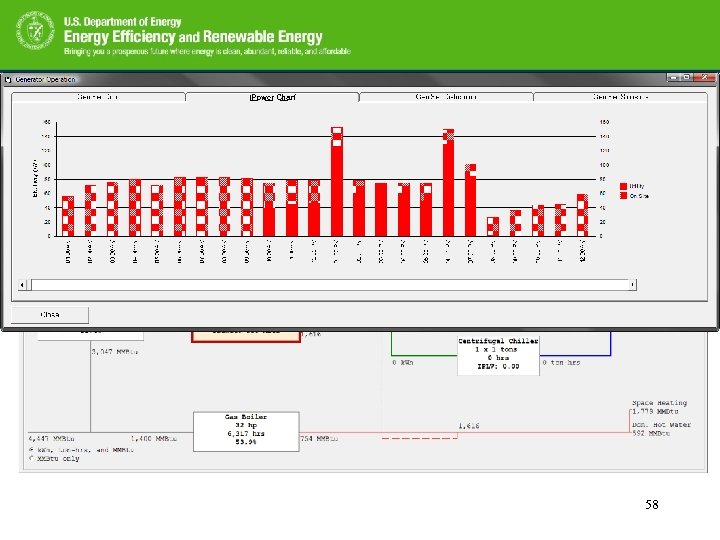The width and height of the screenshot is (720, 540).
Task: Click the 'Dom. Hot Water' label
Action: coord(661,425)
